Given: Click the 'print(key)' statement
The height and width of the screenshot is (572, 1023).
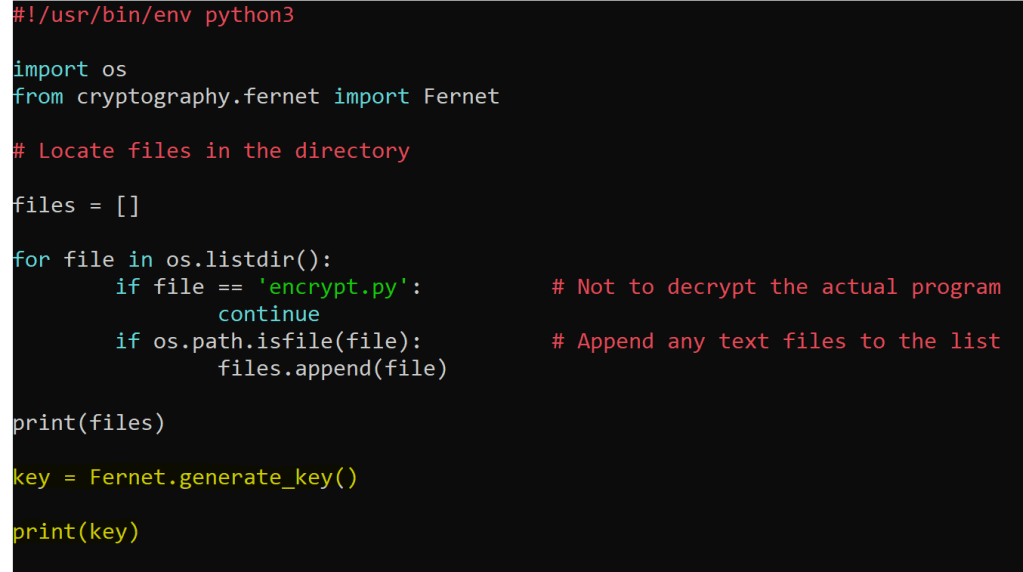Looking at the screenshot, I should coord(76,532).
